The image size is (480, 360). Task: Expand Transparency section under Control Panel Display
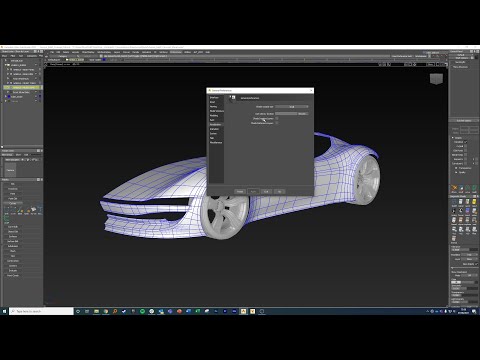456,168
